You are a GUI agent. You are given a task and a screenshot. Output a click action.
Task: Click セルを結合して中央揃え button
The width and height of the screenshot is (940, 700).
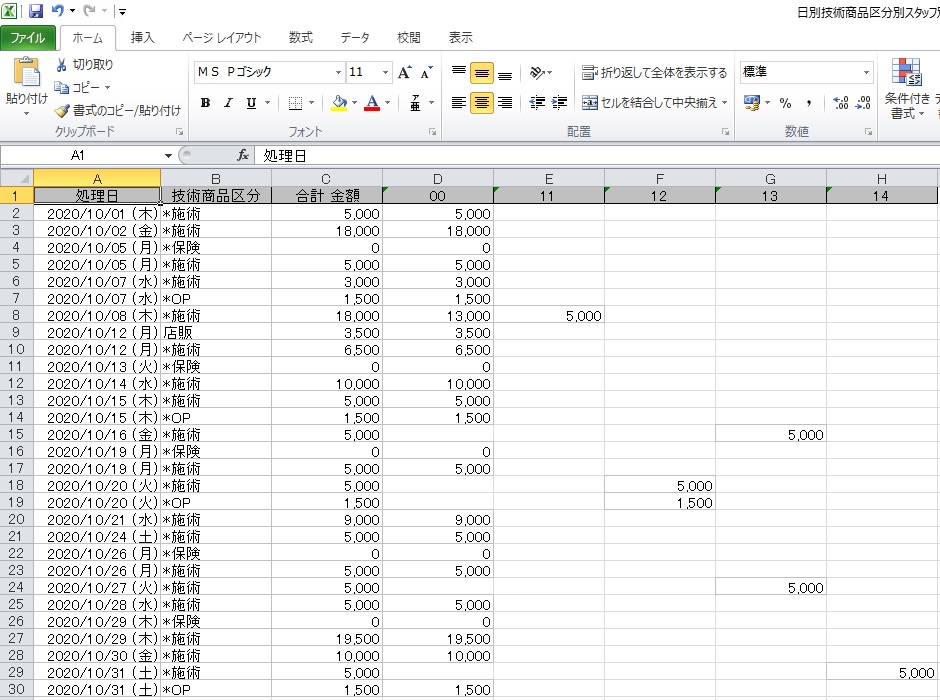pos(650,103)
